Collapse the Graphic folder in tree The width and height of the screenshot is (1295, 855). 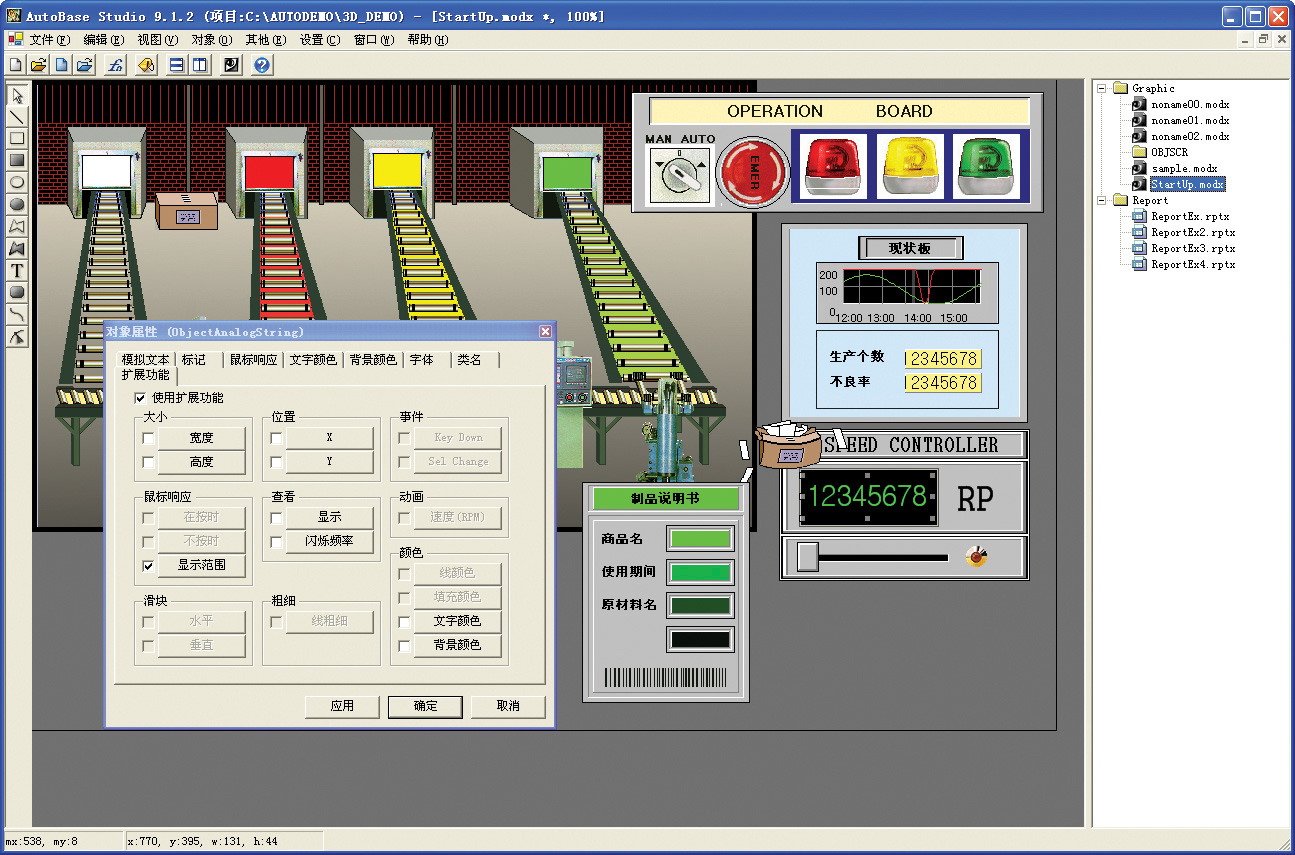(x=1102, y=88)
